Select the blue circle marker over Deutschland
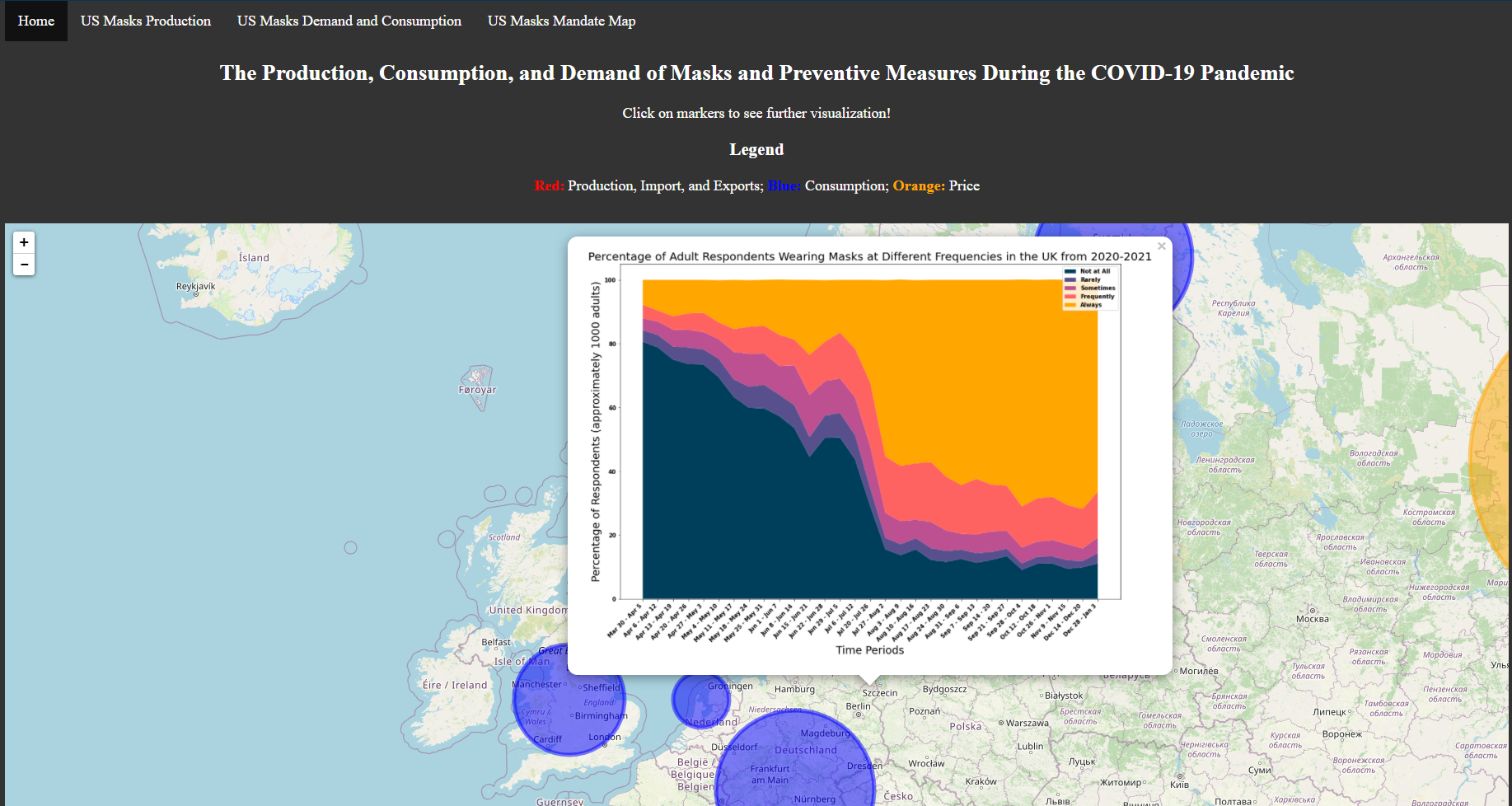 point(795,766)
